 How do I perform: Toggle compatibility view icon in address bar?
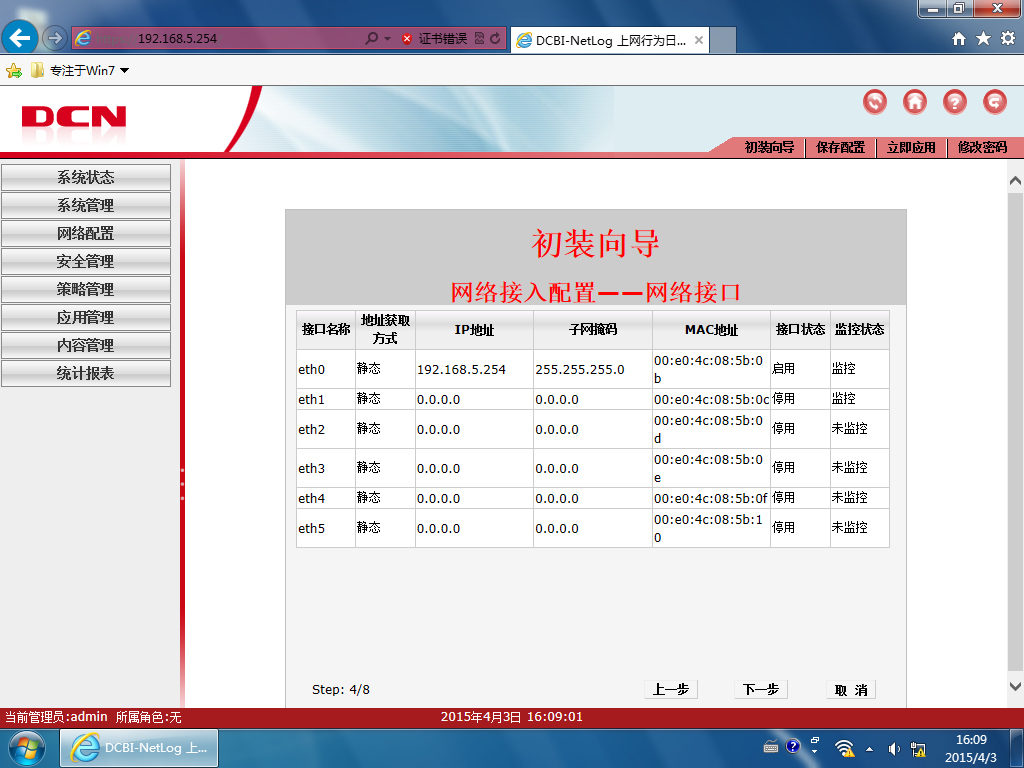pyautogui.click(x=479, y=39)
